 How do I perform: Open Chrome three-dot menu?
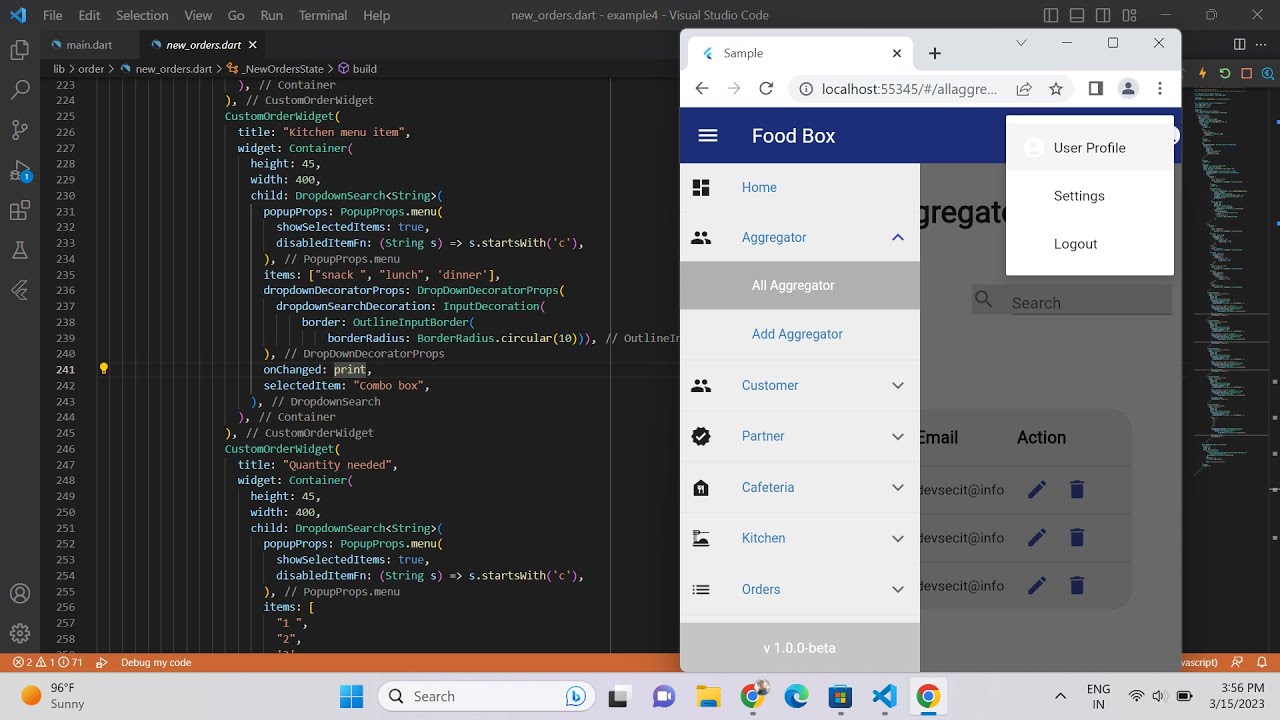pyautogui.click(x=1160, y=89)
